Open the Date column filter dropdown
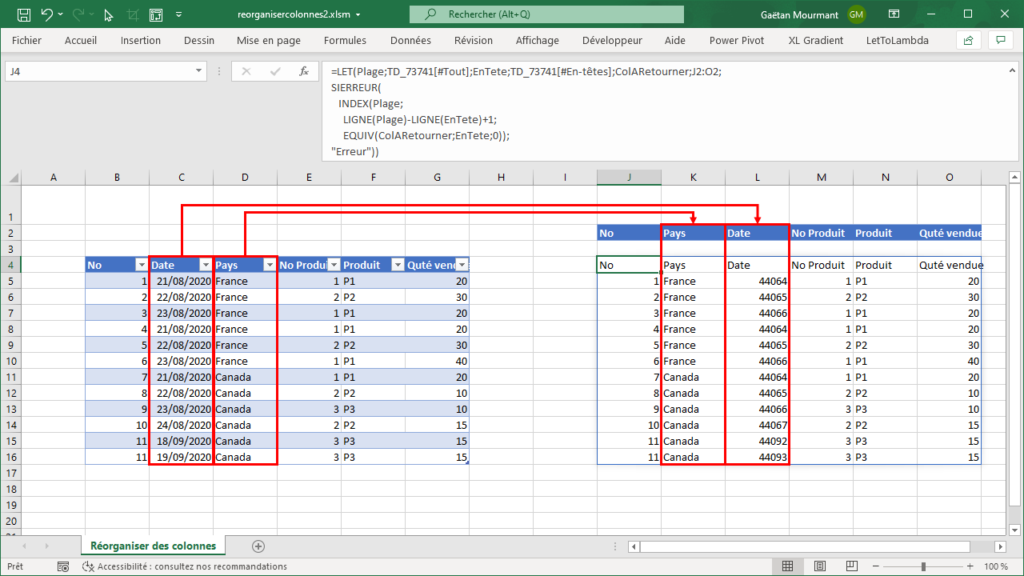 [x=205, y=265]
